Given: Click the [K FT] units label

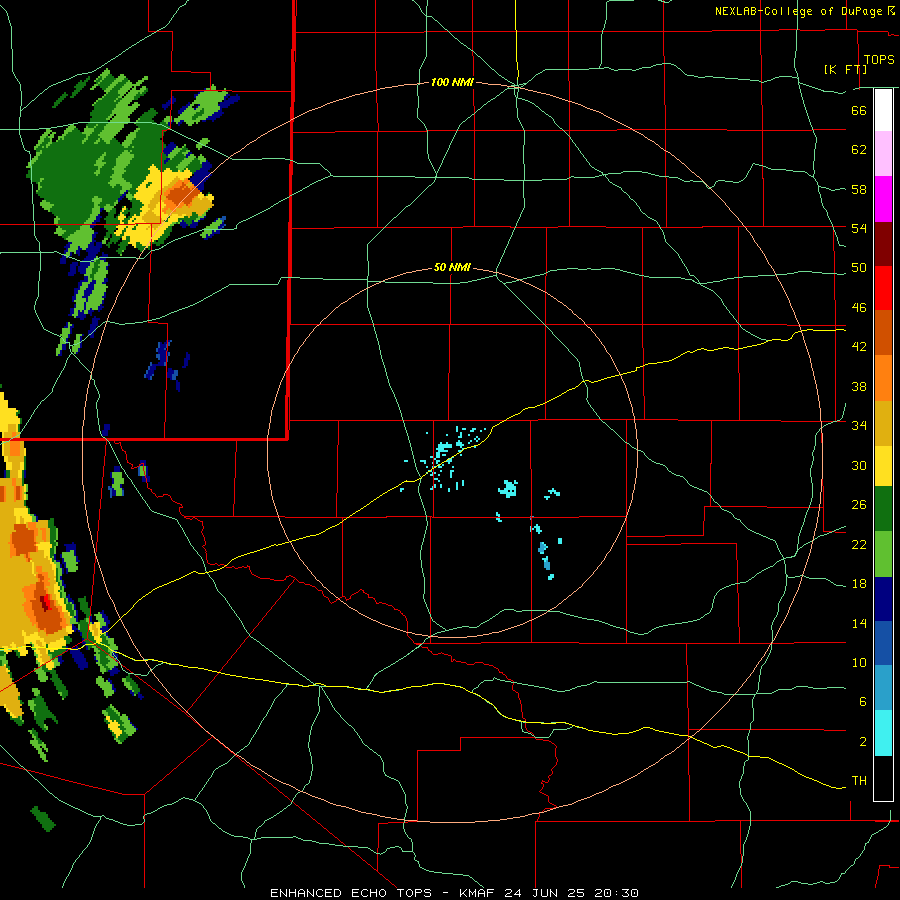Looking at the screenshot, I should pos(845,69).
